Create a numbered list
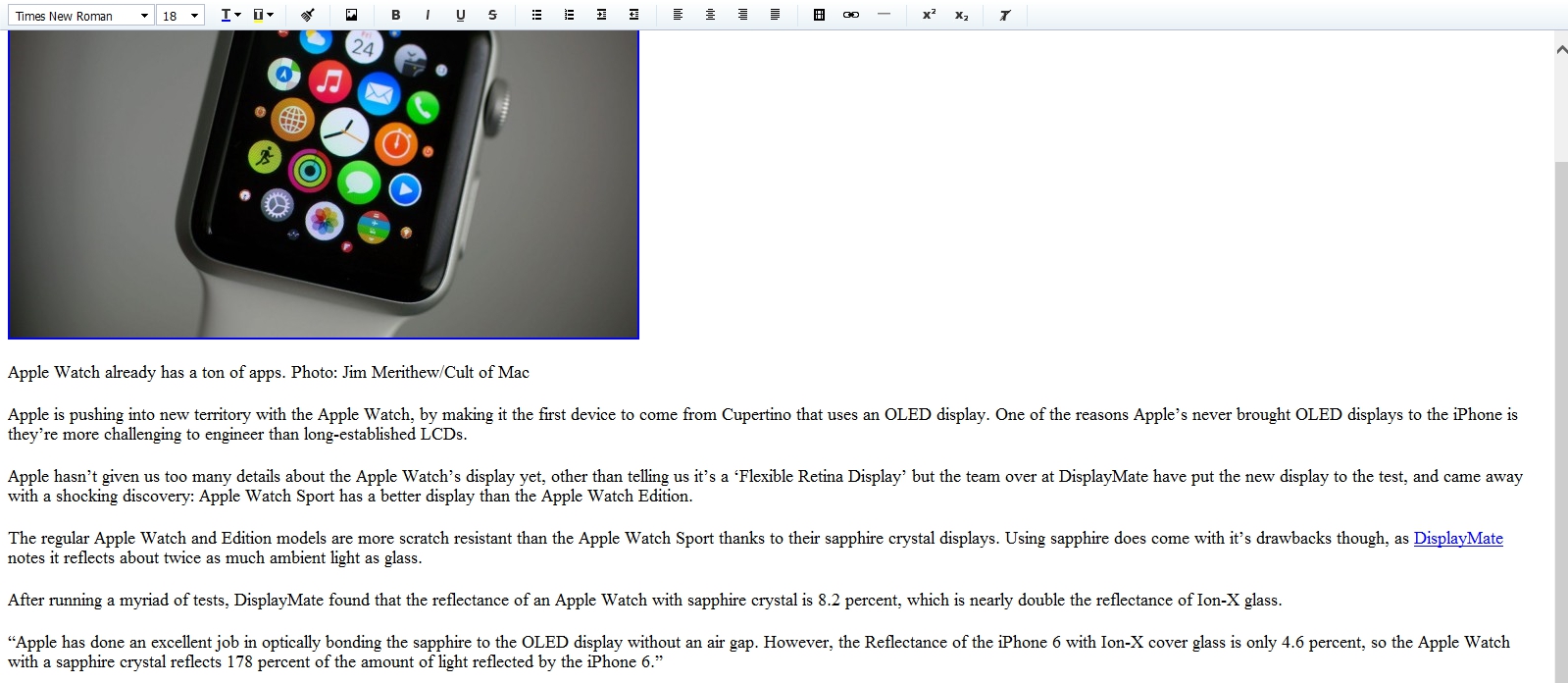 pos(569,15)
